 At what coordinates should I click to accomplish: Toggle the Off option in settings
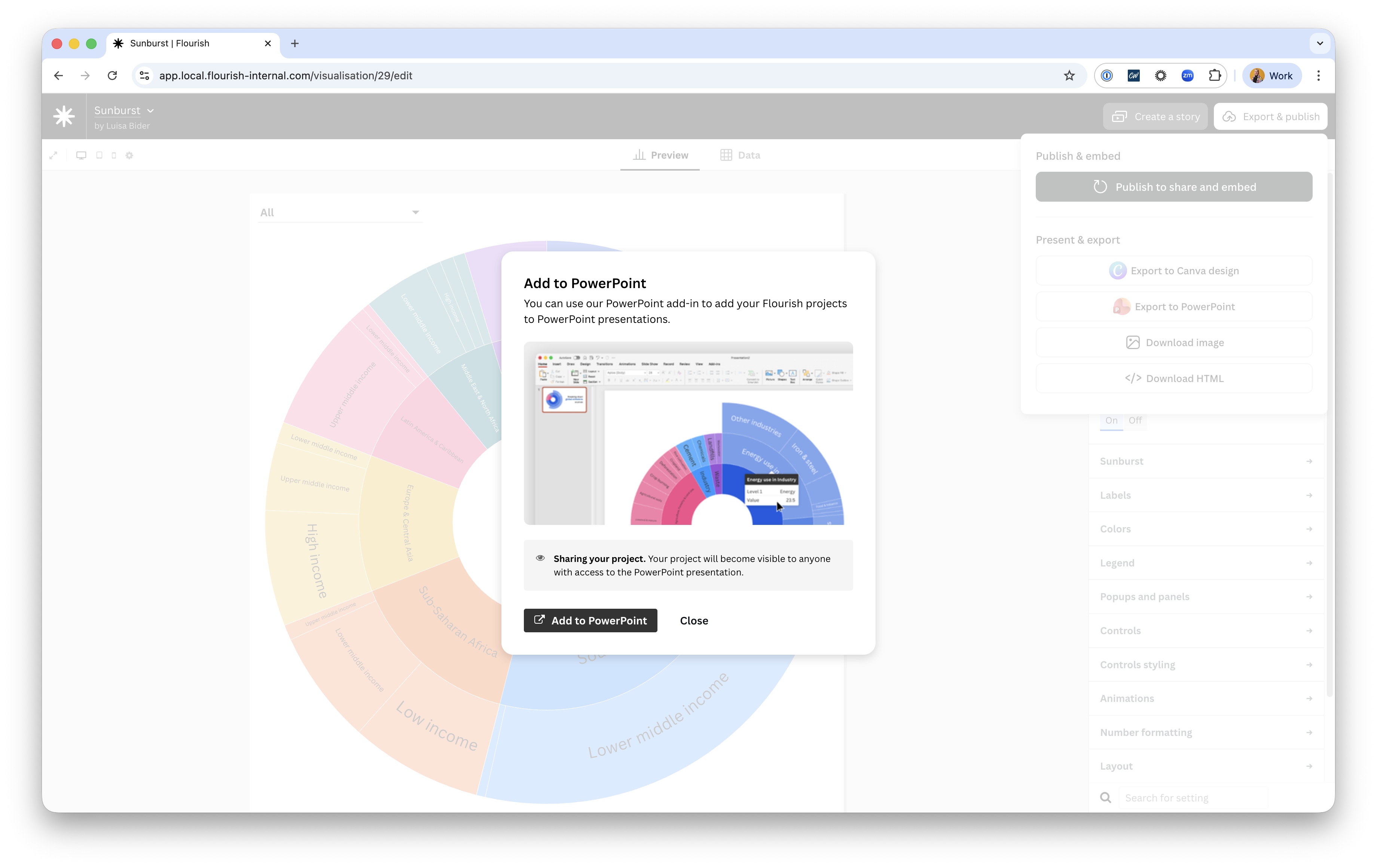[1135, 420]
